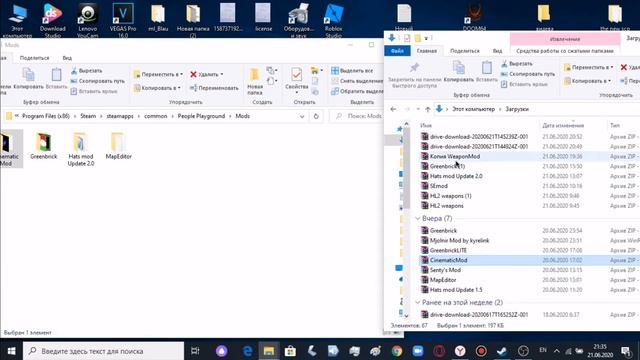Click Paste in the Downloads window ribbon
The width and height of the screenshot is (640, 360).
(487, 72)
